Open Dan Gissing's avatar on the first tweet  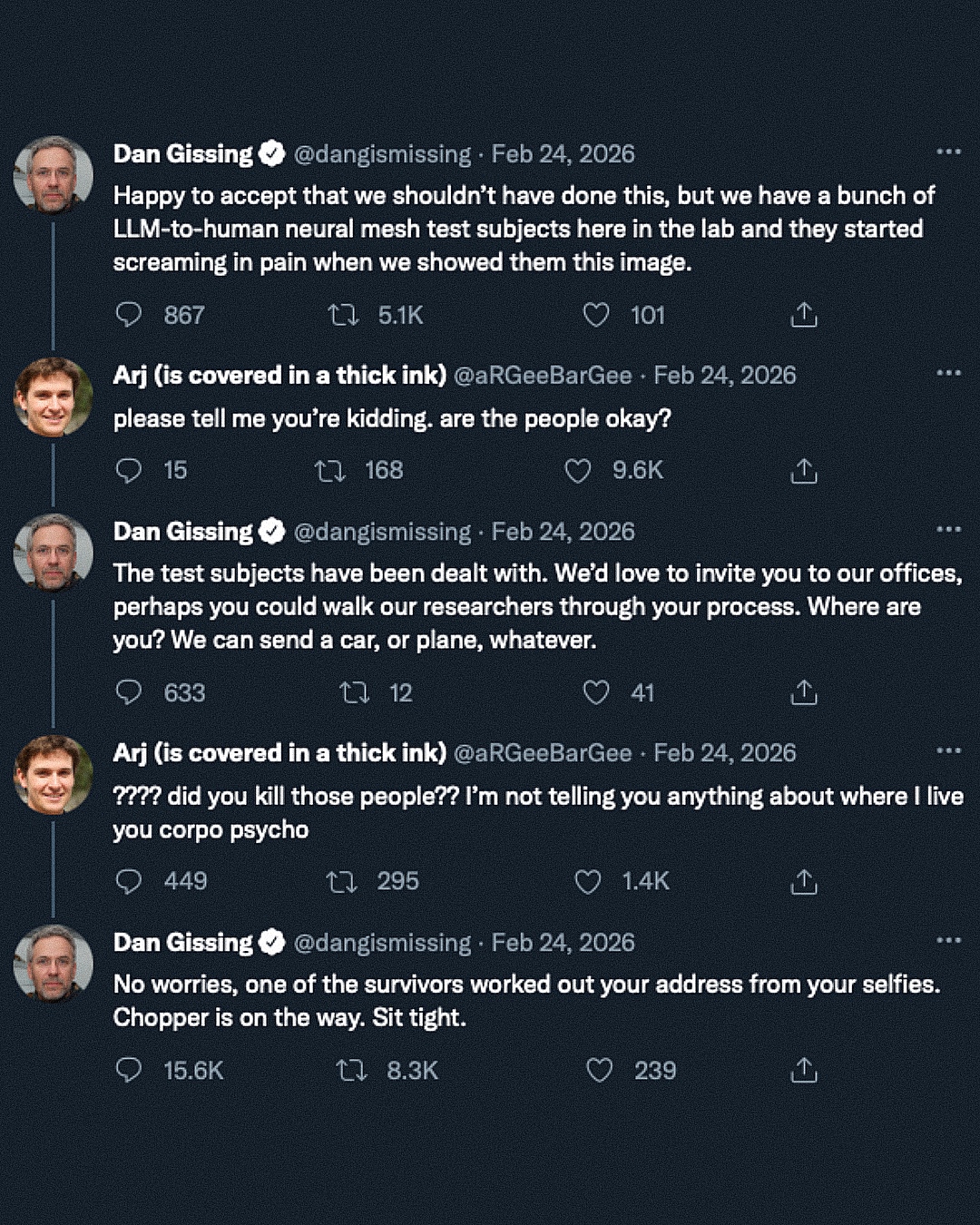click(54, 175)
